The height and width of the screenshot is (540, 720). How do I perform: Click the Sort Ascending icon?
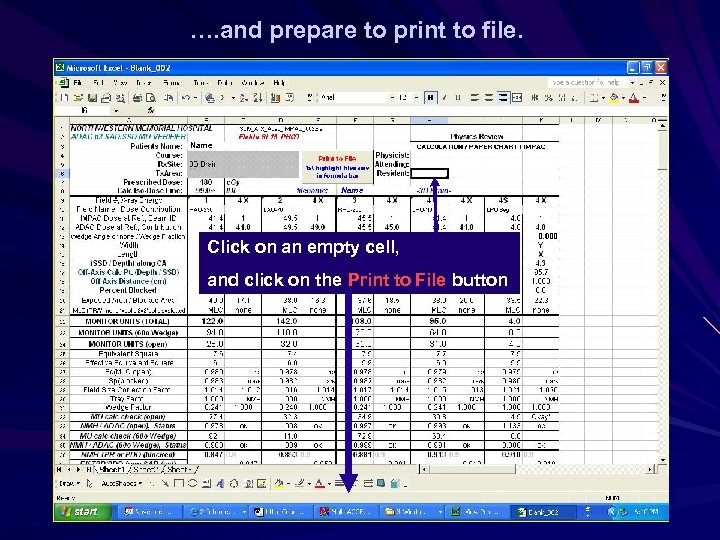coord(244,97)
